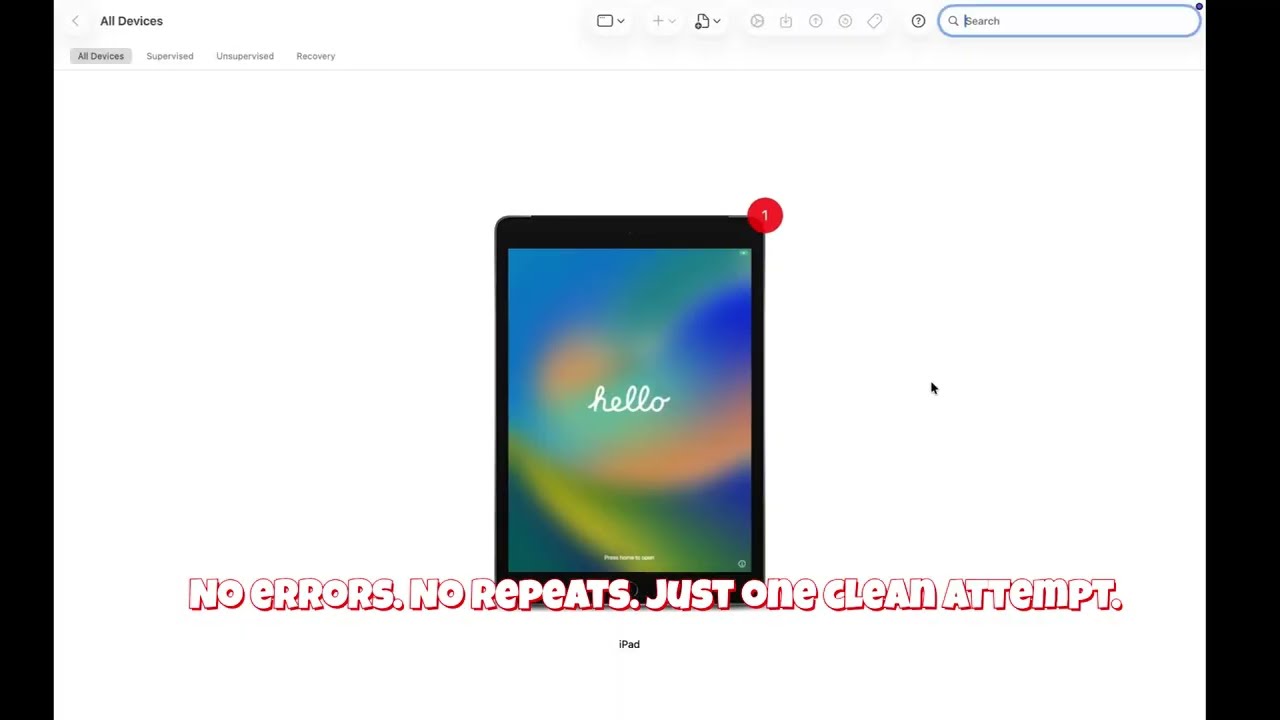Viewport: 1280px width, 720px height.
Task: Select the iPad device thumbnail
Action: tap(630, 410)
